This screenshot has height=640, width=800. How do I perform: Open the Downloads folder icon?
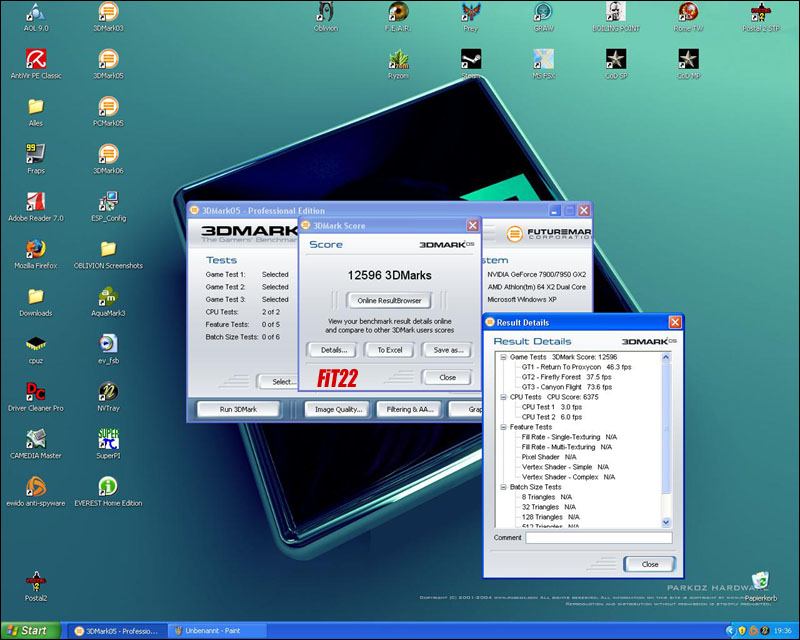[36, 302]
